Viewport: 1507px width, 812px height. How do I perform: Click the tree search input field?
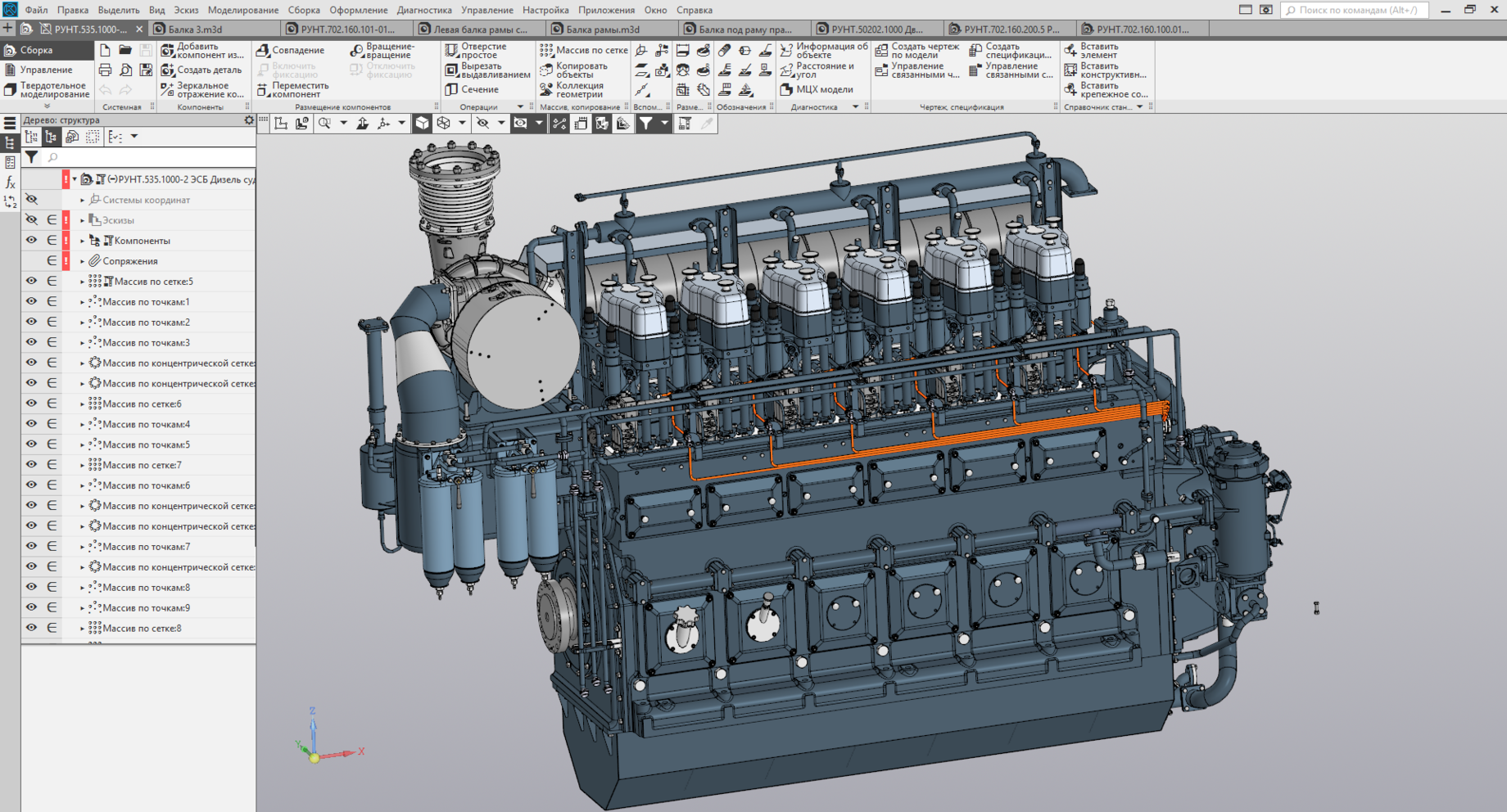click(x=147, y=157)
